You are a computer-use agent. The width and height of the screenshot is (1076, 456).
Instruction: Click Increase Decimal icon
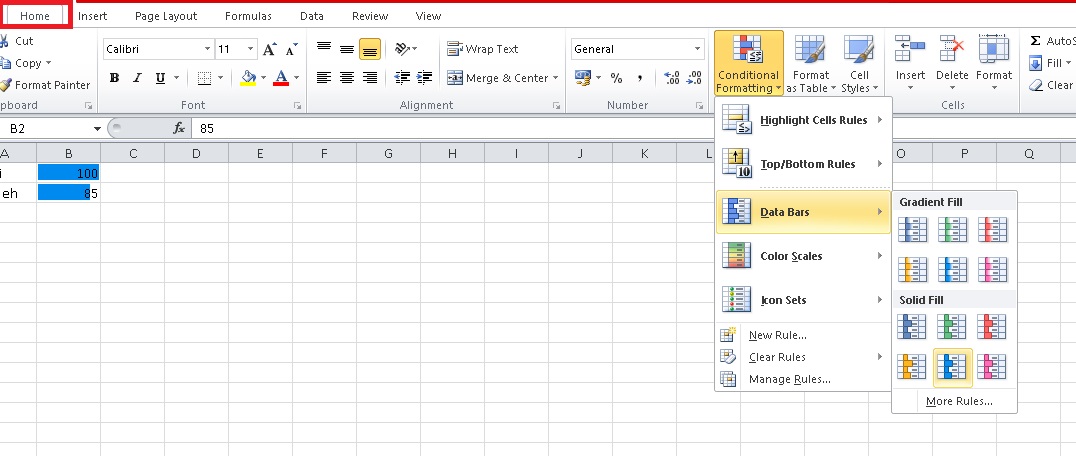tap(671, 78)
